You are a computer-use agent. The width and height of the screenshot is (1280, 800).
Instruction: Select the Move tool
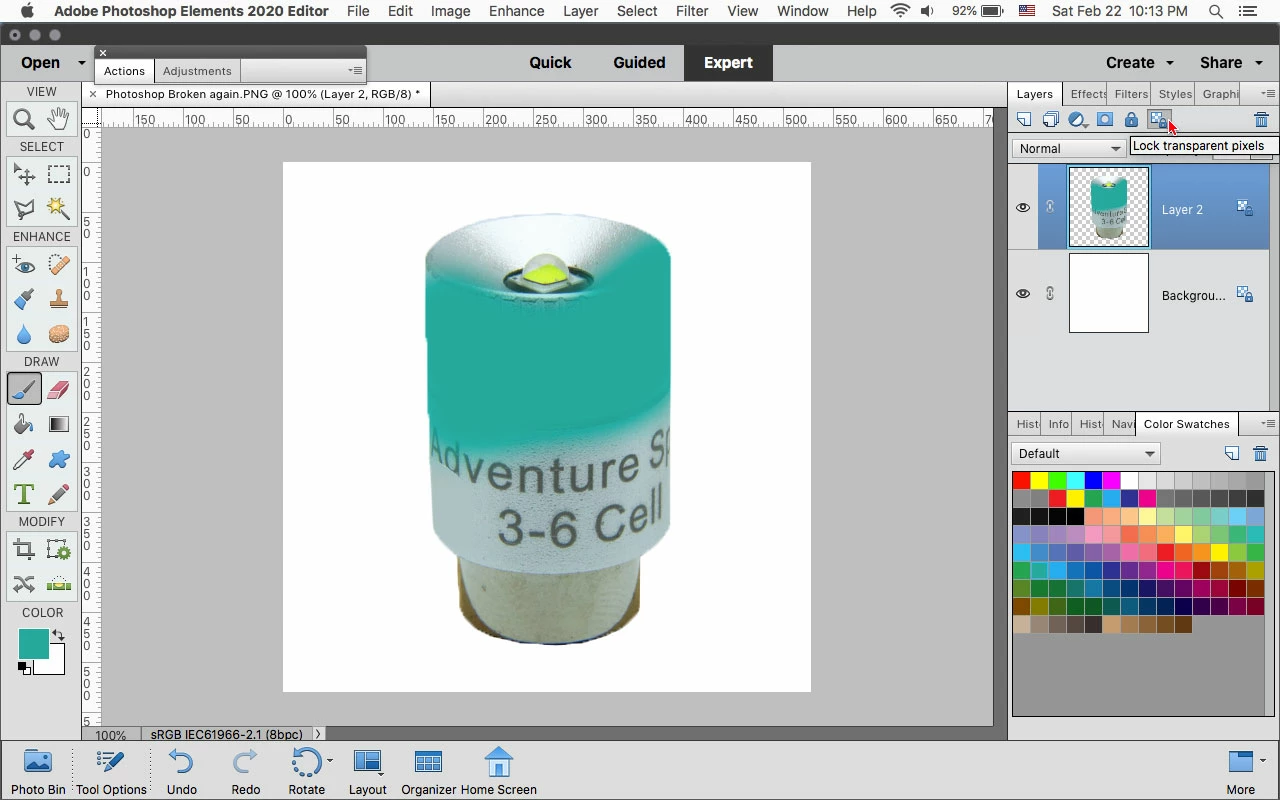[24, 175]
